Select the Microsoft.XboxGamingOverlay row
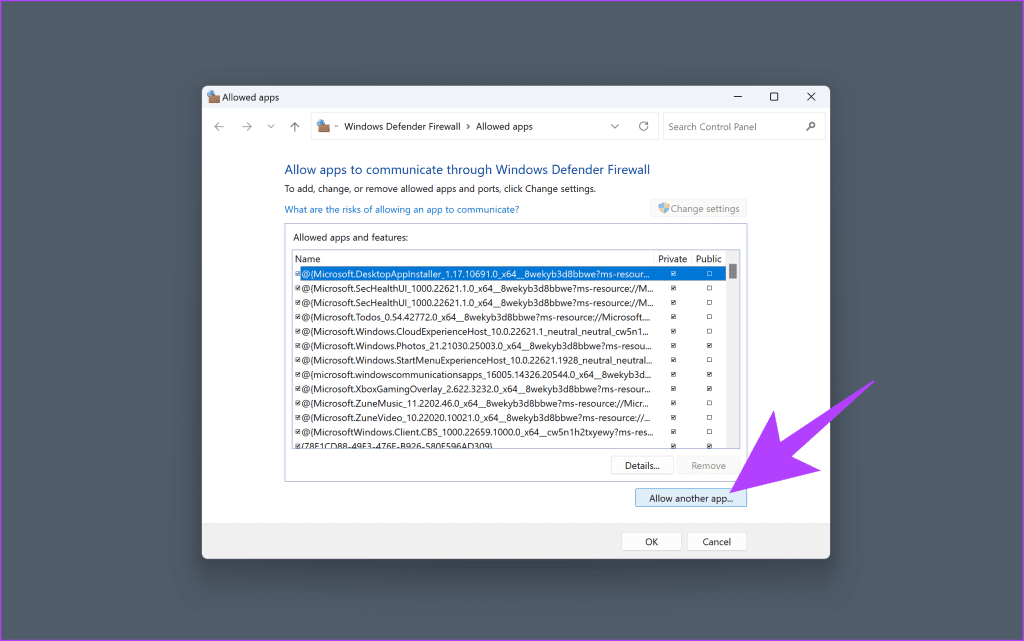 click(509, 389)
